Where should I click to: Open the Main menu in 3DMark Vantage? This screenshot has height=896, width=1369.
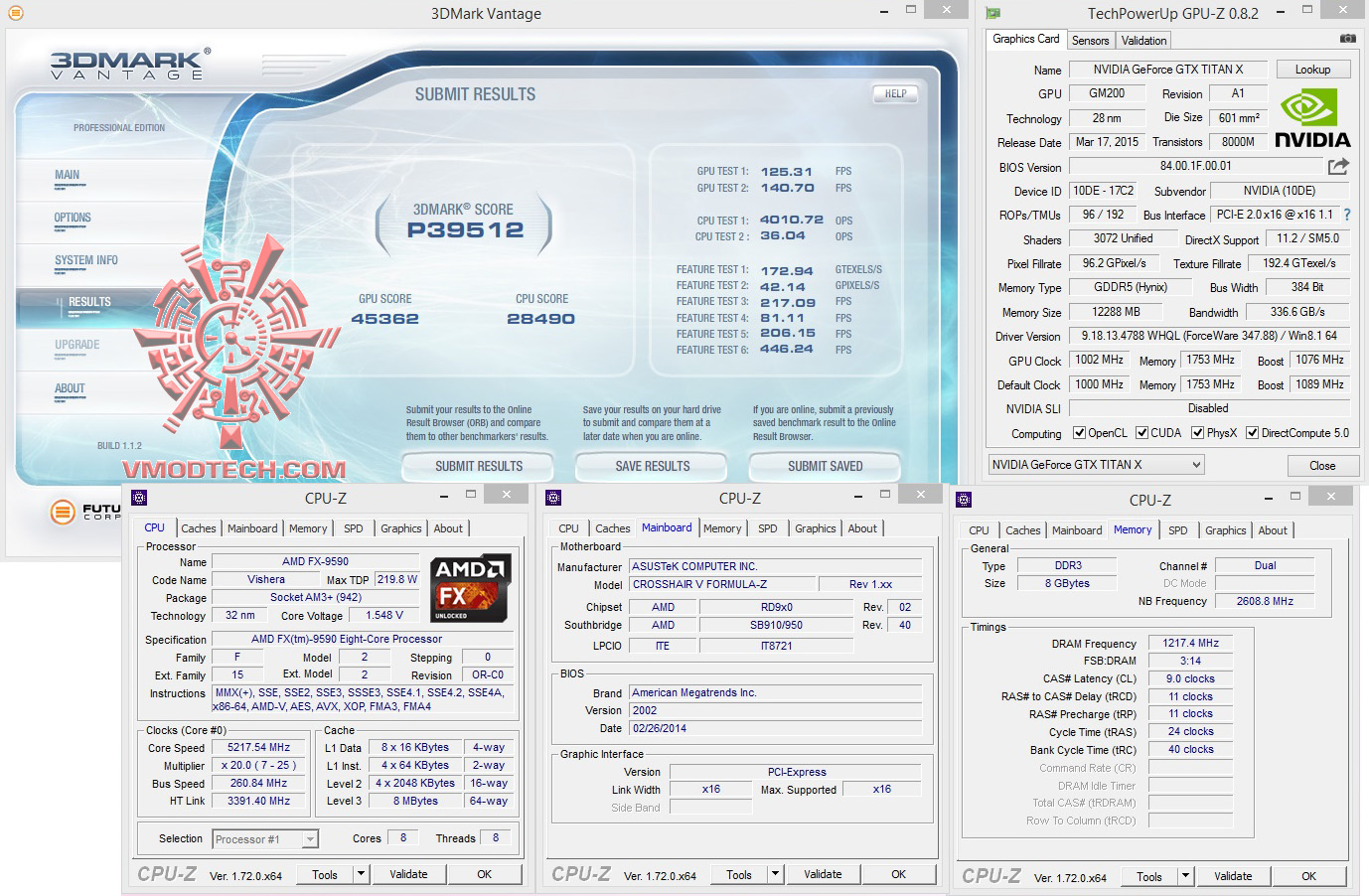click(68, 175)
